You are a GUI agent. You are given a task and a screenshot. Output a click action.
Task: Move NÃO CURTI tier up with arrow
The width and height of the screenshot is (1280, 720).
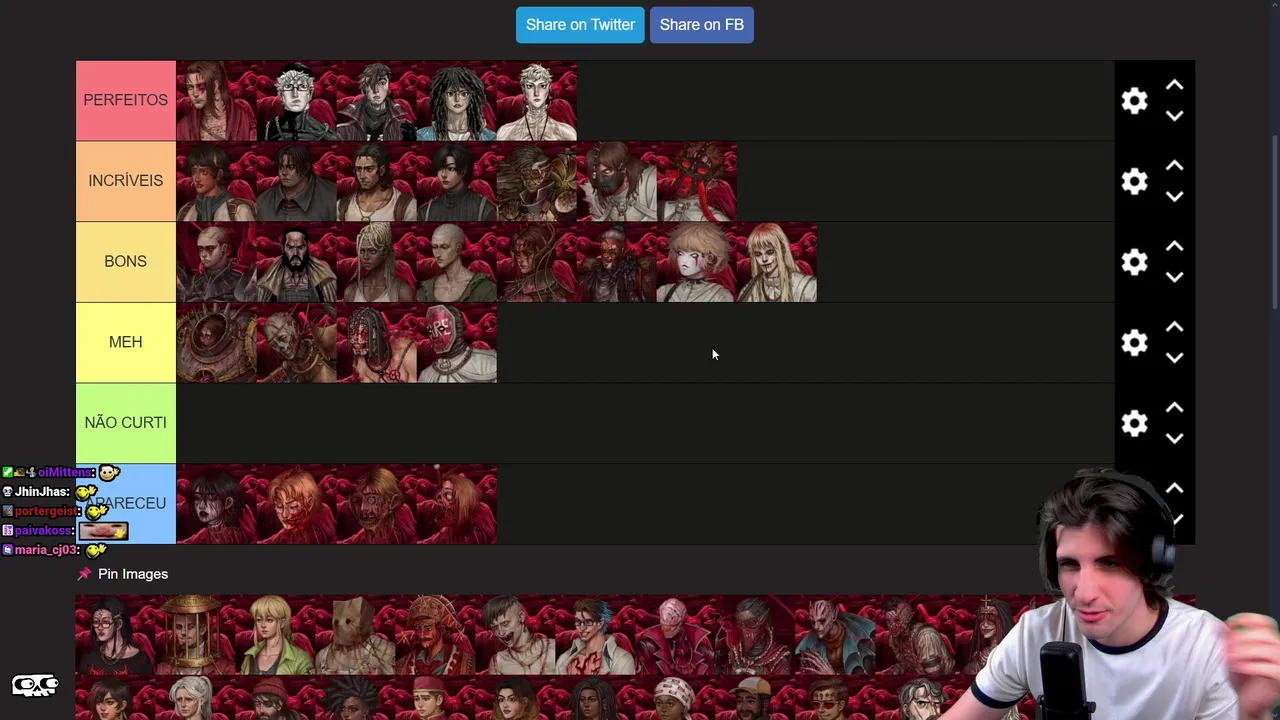pos(1175,408)
